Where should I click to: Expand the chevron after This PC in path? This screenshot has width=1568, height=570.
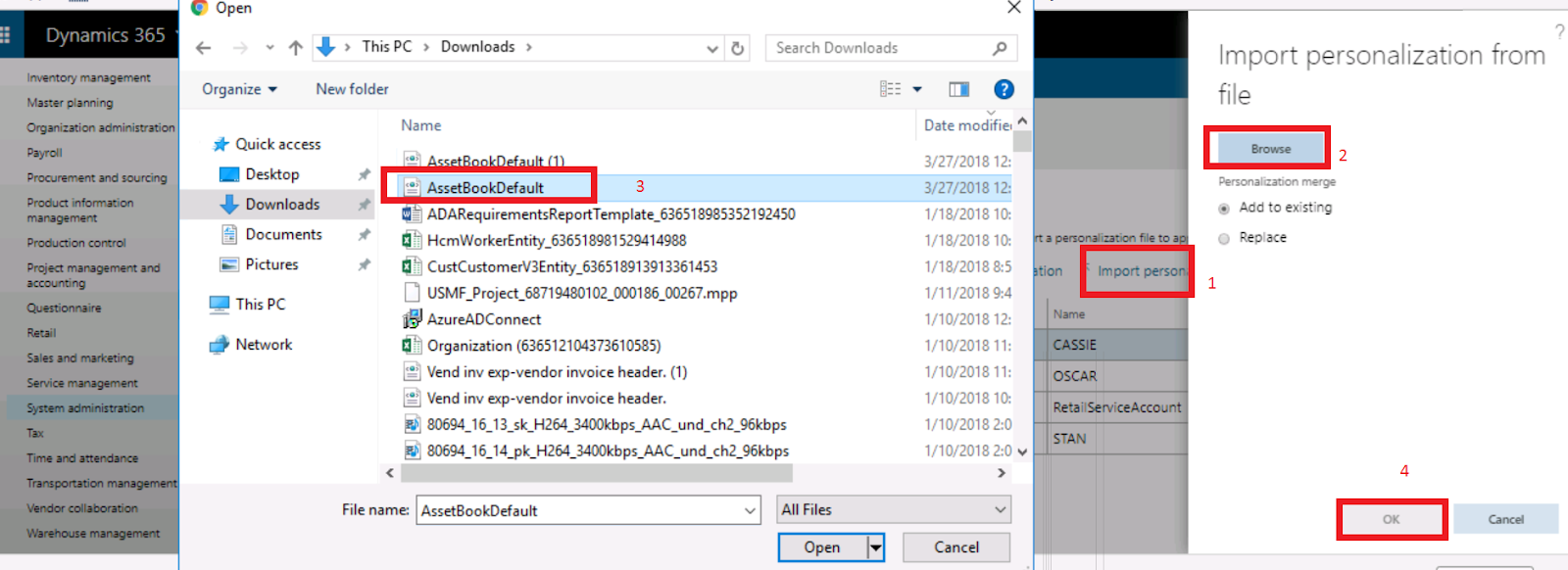(426, 47)
